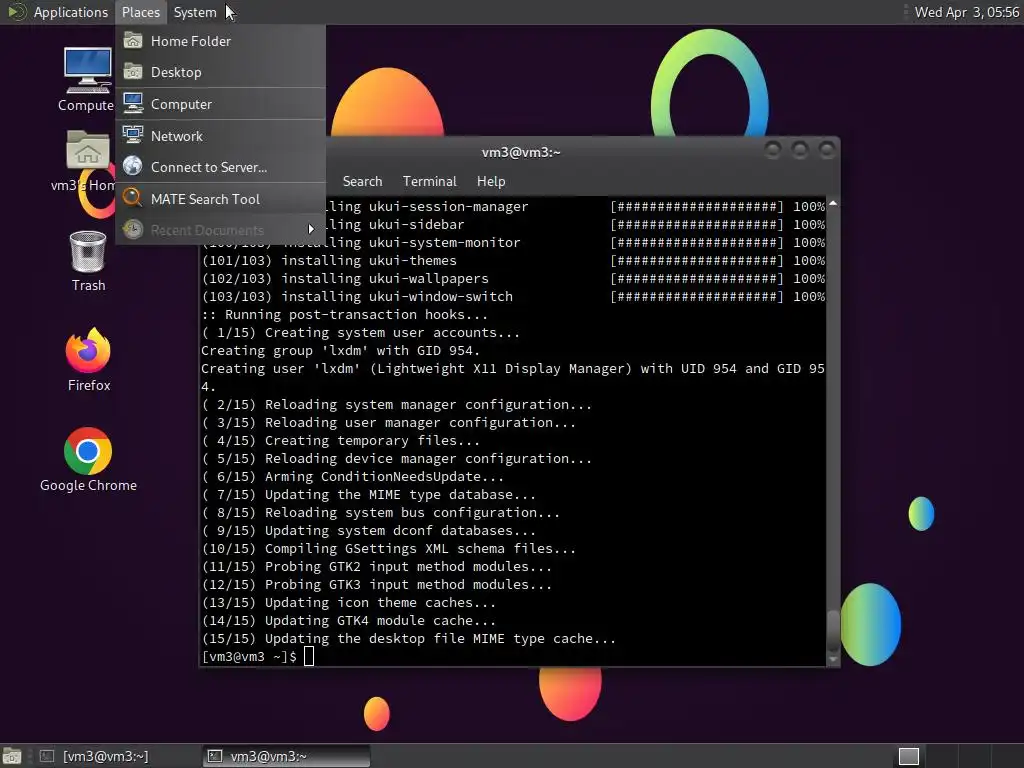Close the terminal window
This screenshot has height=768, width=1024.
click(827, 151)
